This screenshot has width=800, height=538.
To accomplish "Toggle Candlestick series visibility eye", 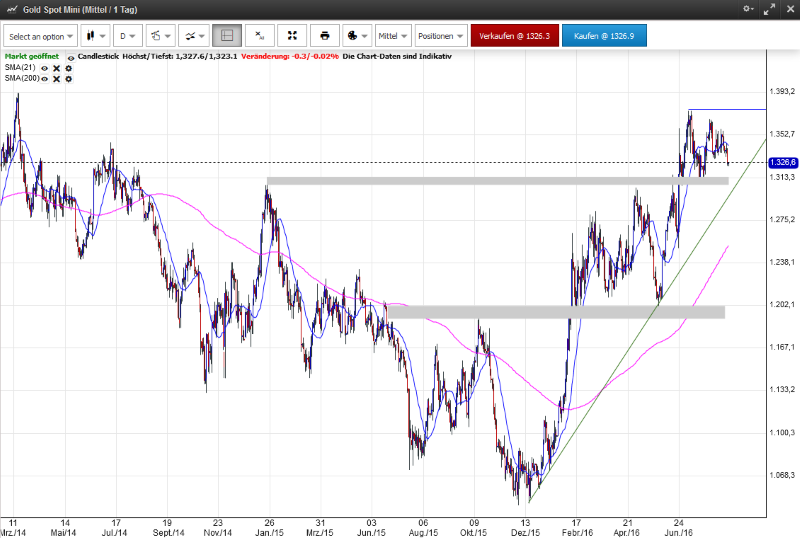I will click(x=71, y=58).
